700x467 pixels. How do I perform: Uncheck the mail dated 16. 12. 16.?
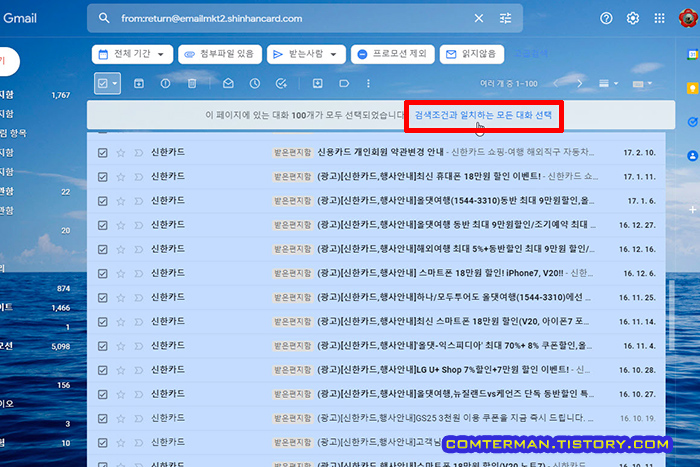coord(103,249)
